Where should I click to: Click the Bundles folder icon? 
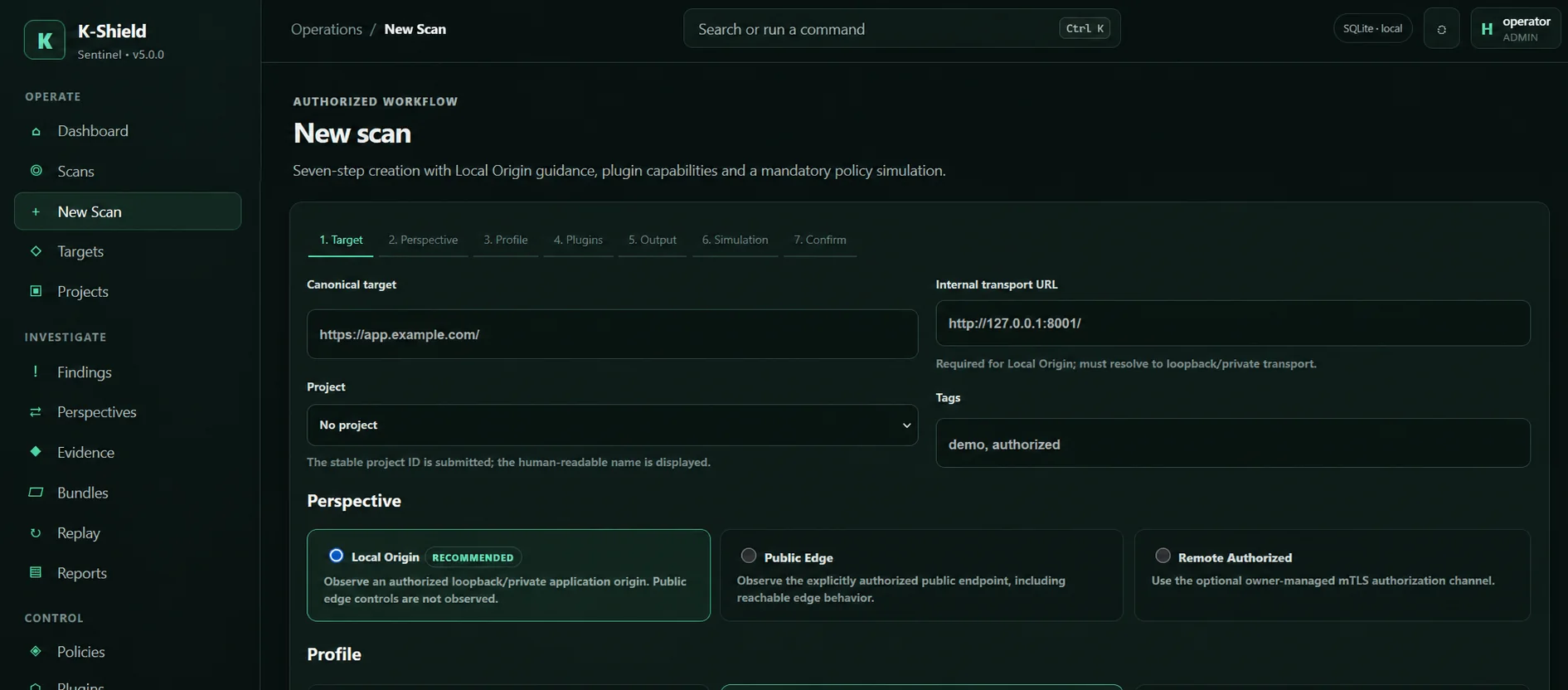point(36,492)
